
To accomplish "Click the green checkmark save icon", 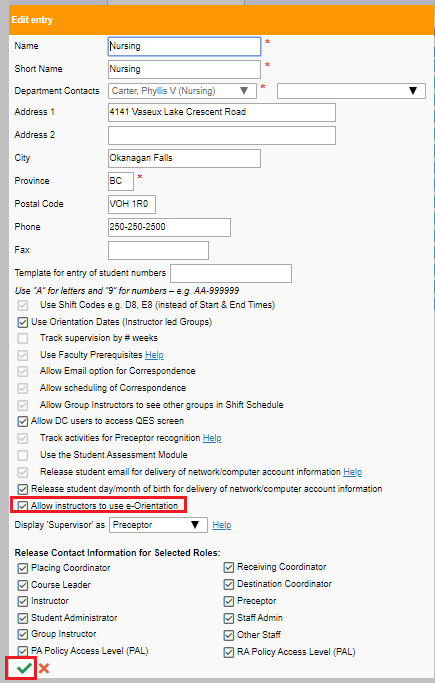I will point(24,668).
